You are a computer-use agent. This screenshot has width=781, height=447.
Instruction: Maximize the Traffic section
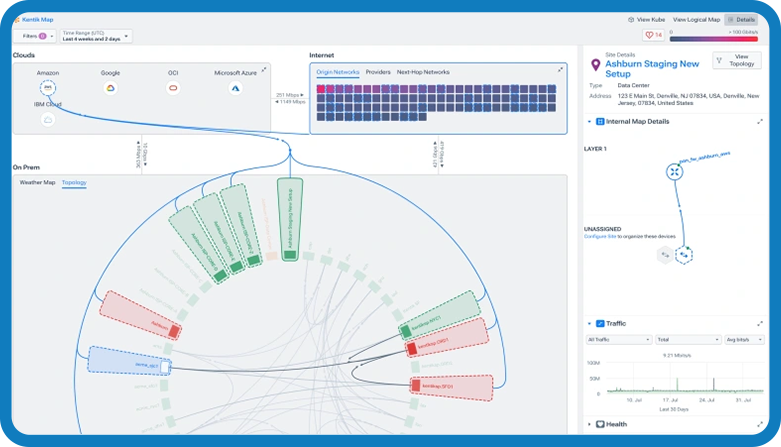[x=760, y=323]
